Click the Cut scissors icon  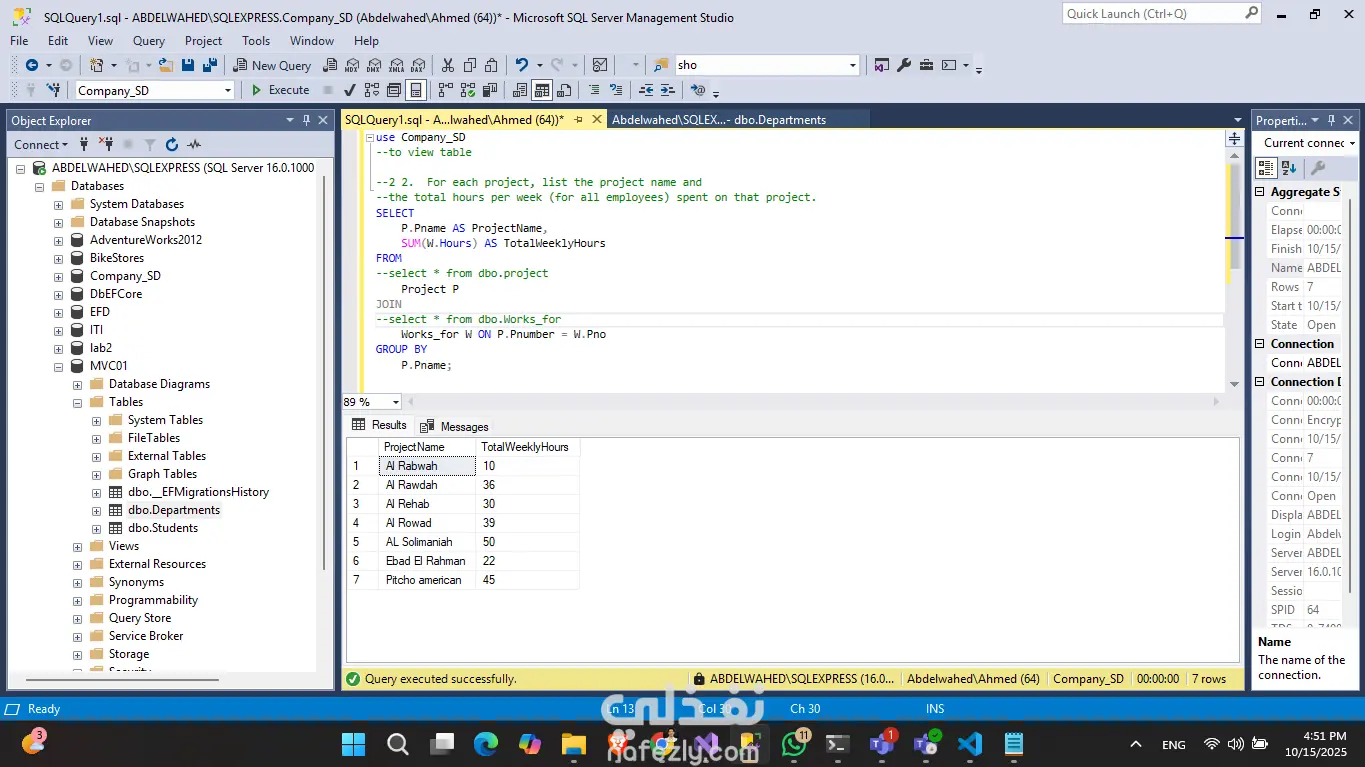pos(447,65)
